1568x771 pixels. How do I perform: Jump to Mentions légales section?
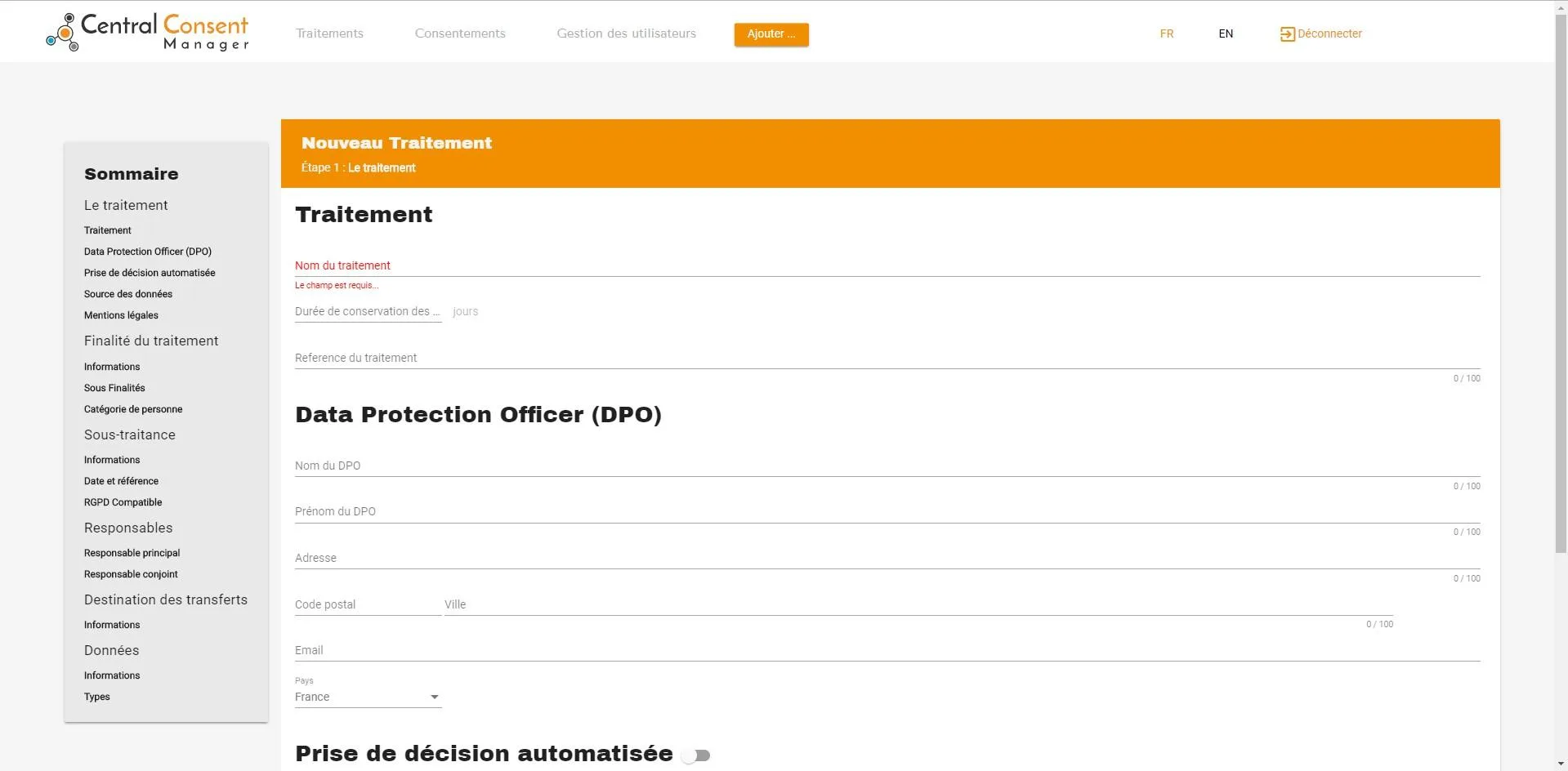[121, 315]
